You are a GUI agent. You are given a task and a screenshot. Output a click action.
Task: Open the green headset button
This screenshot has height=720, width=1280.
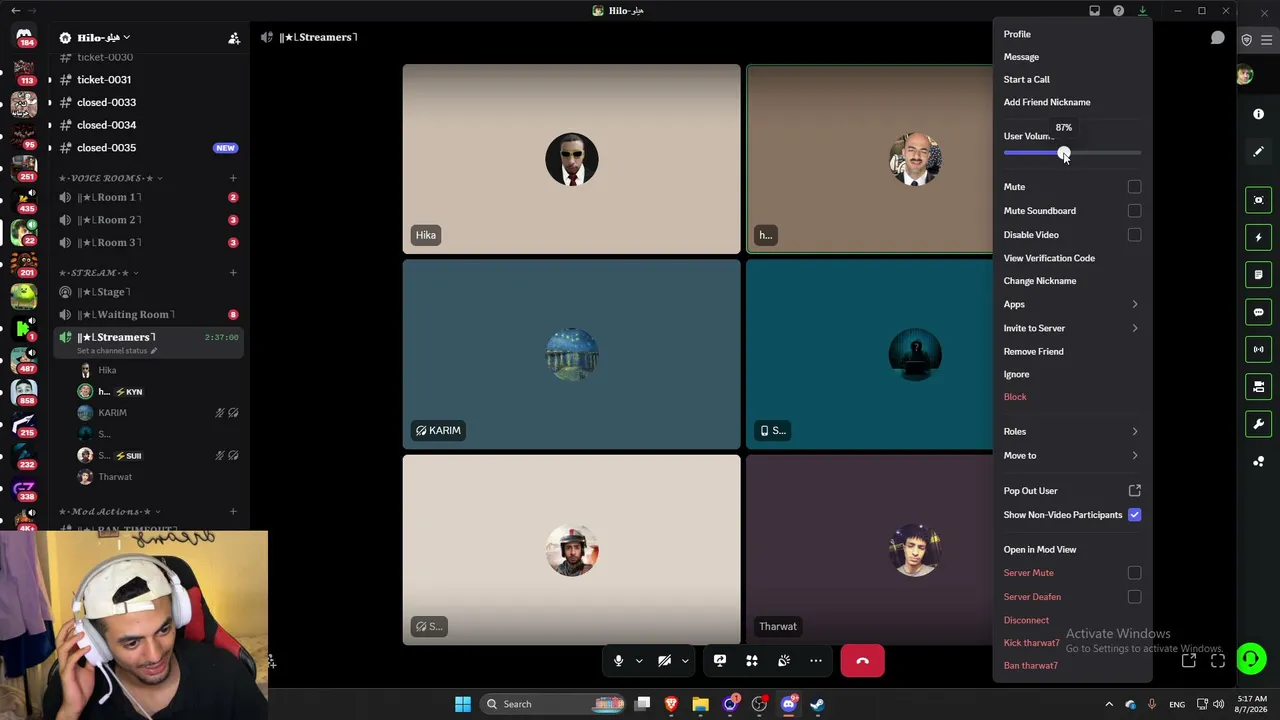pos(1251,658)
